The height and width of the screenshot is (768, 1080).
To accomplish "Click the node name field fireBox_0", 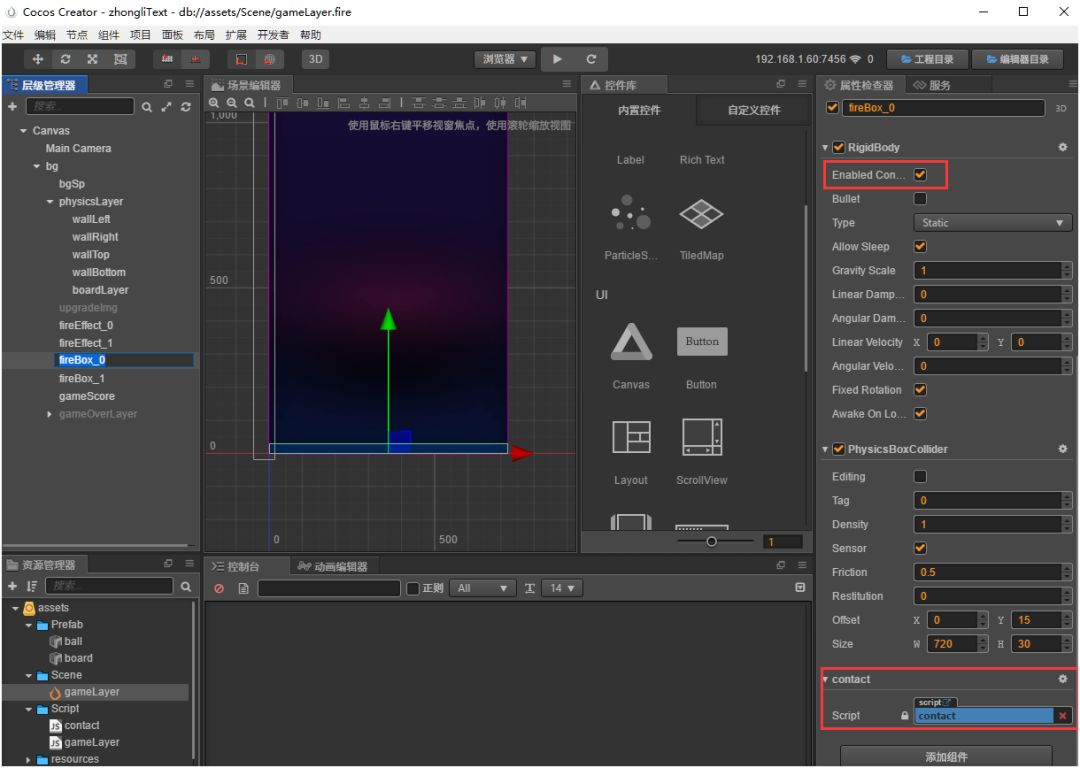I will pos(943,108).
